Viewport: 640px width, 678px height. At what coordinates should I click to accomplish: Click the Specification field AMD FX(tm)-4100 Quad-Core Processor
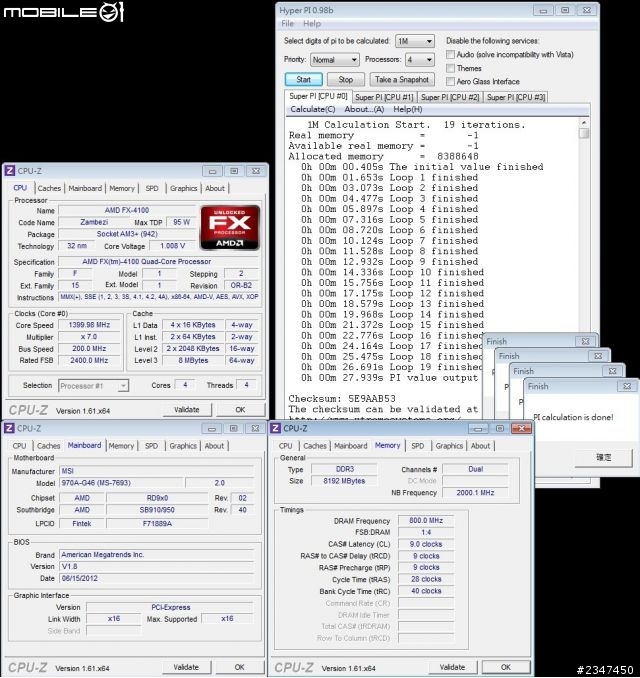[x=158, y=262]
